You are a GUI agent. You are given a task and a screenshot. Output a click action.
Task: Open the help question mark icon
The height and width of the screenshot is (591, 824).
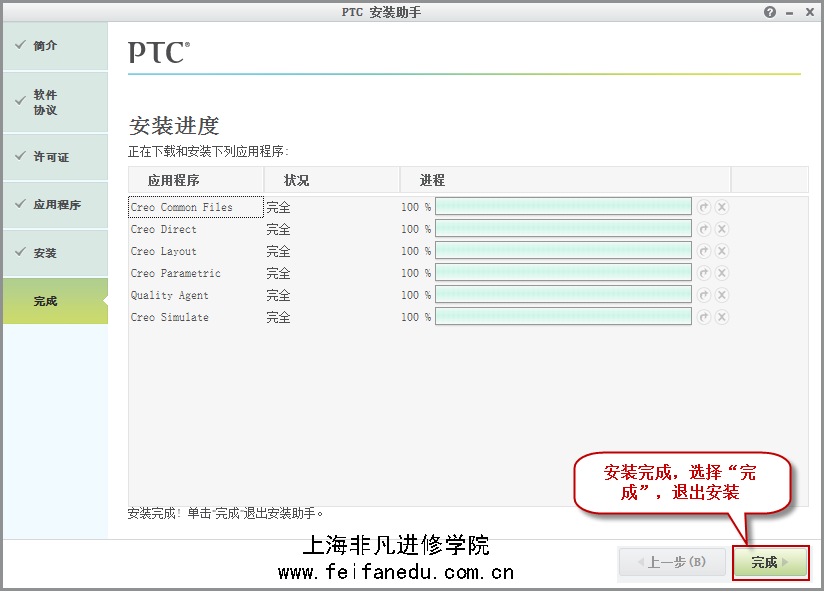[769, 12]
